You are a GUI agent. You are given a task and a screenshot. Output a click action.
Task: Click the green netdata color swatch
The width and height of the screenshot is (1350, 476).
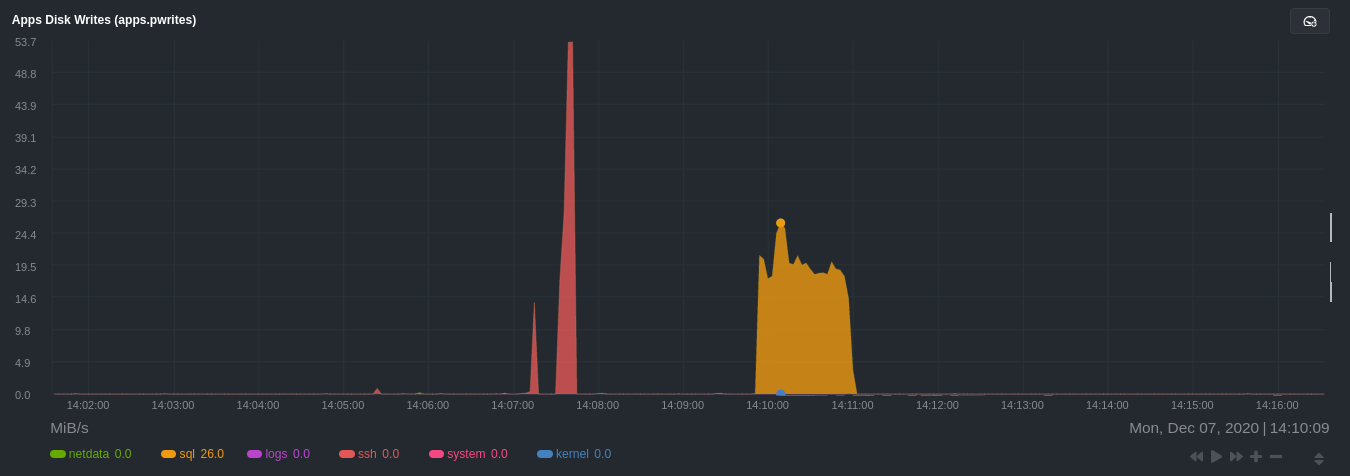(x=58, y=454)
